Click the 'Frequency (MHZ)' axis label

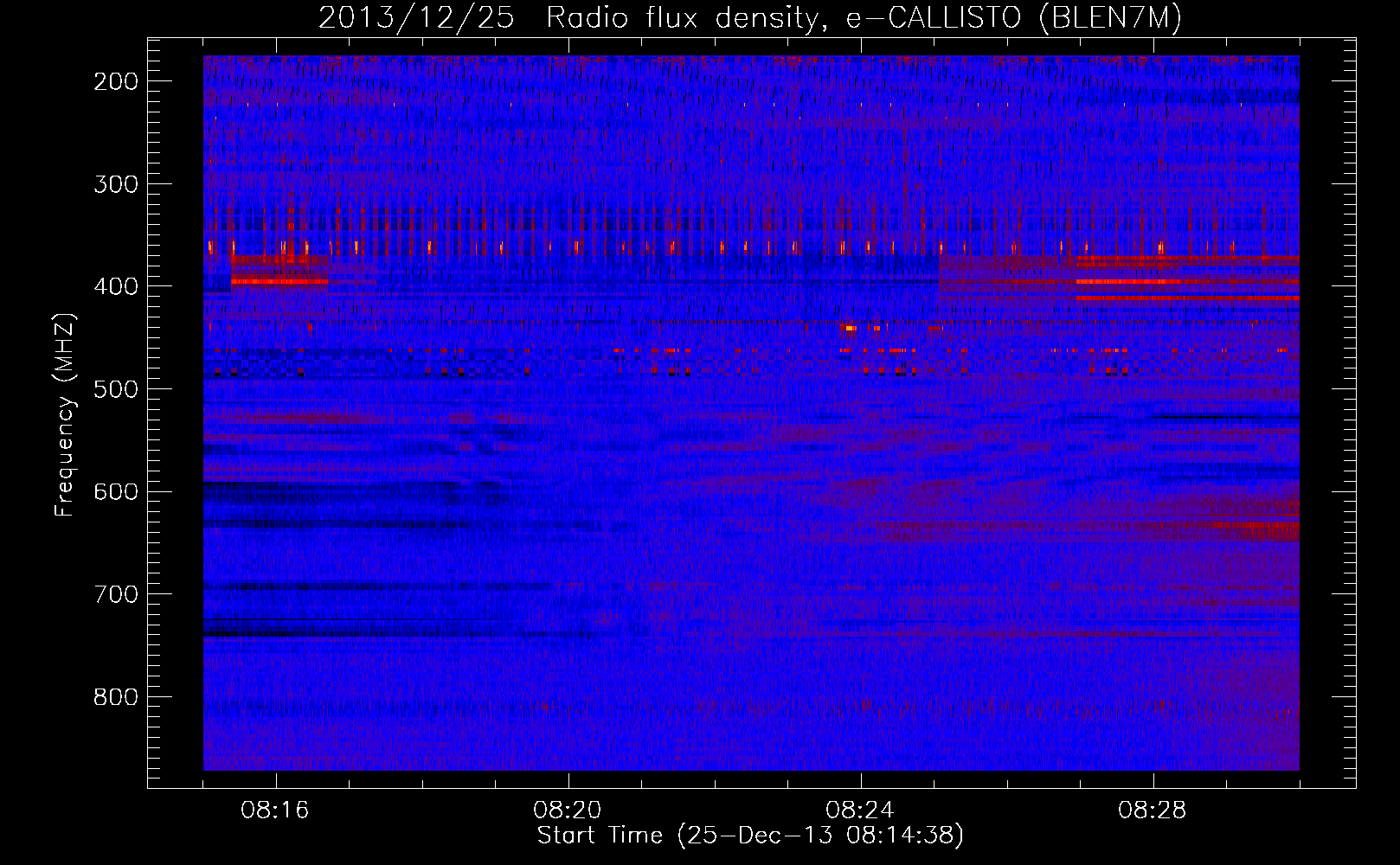[x=65, y=414]
